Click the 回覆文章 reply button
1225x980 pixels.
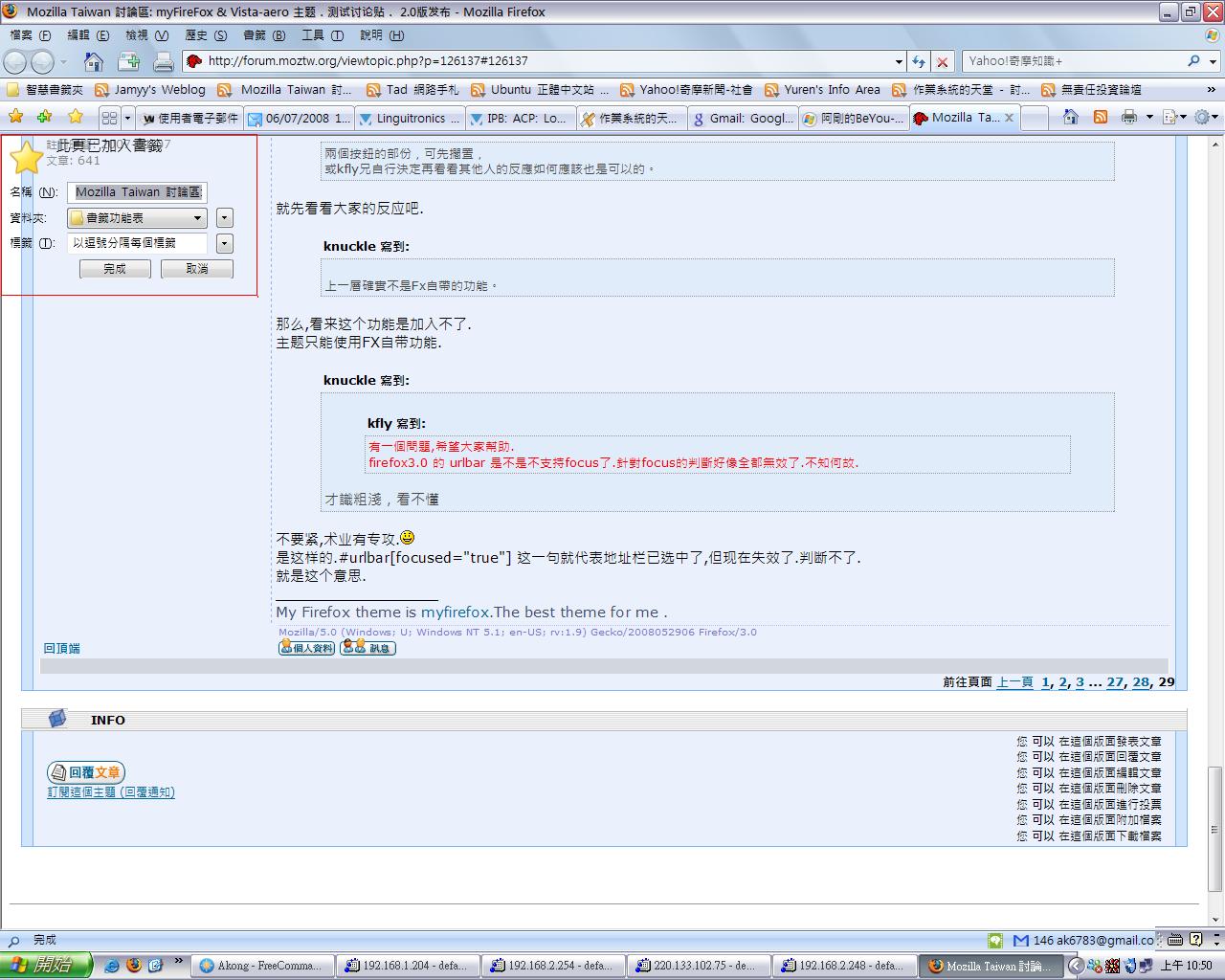[86, 772]
